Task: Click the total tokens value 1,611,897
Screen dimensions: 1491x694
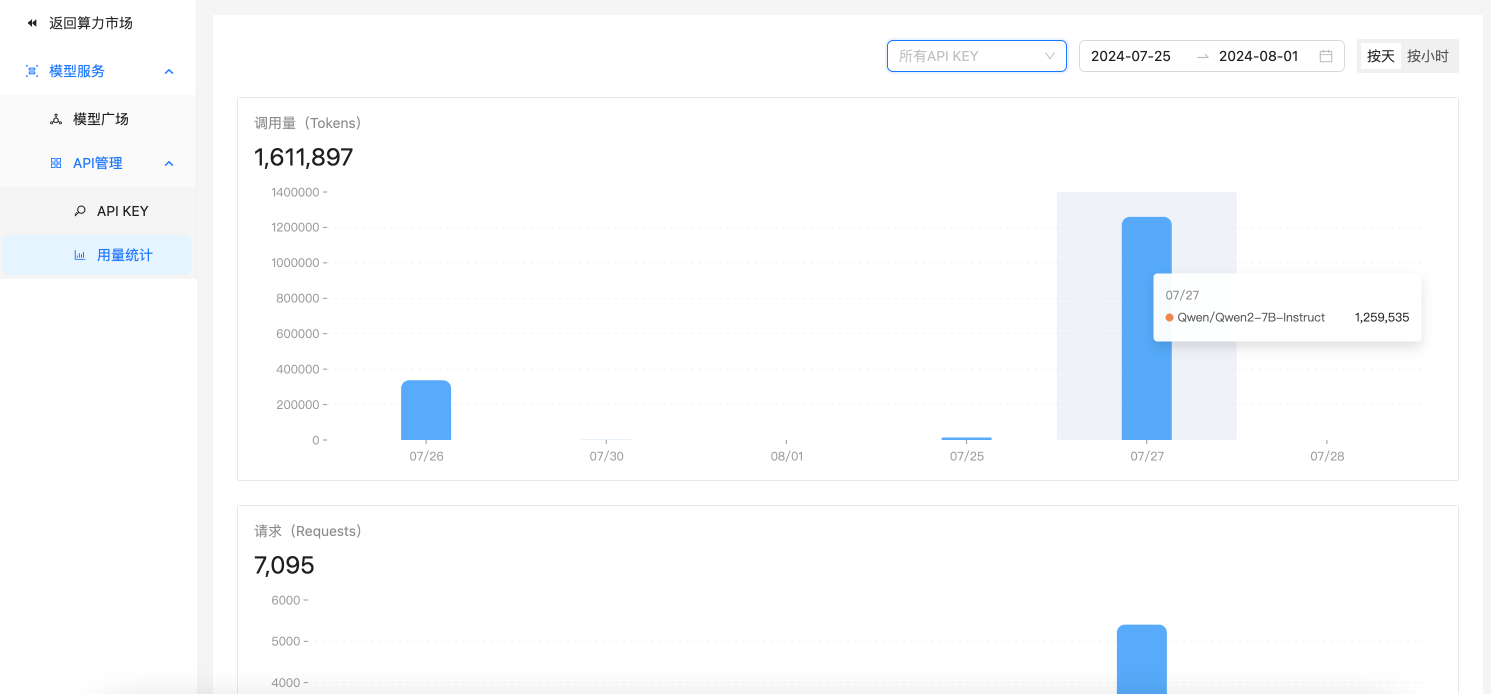Action: coord(304,157)
